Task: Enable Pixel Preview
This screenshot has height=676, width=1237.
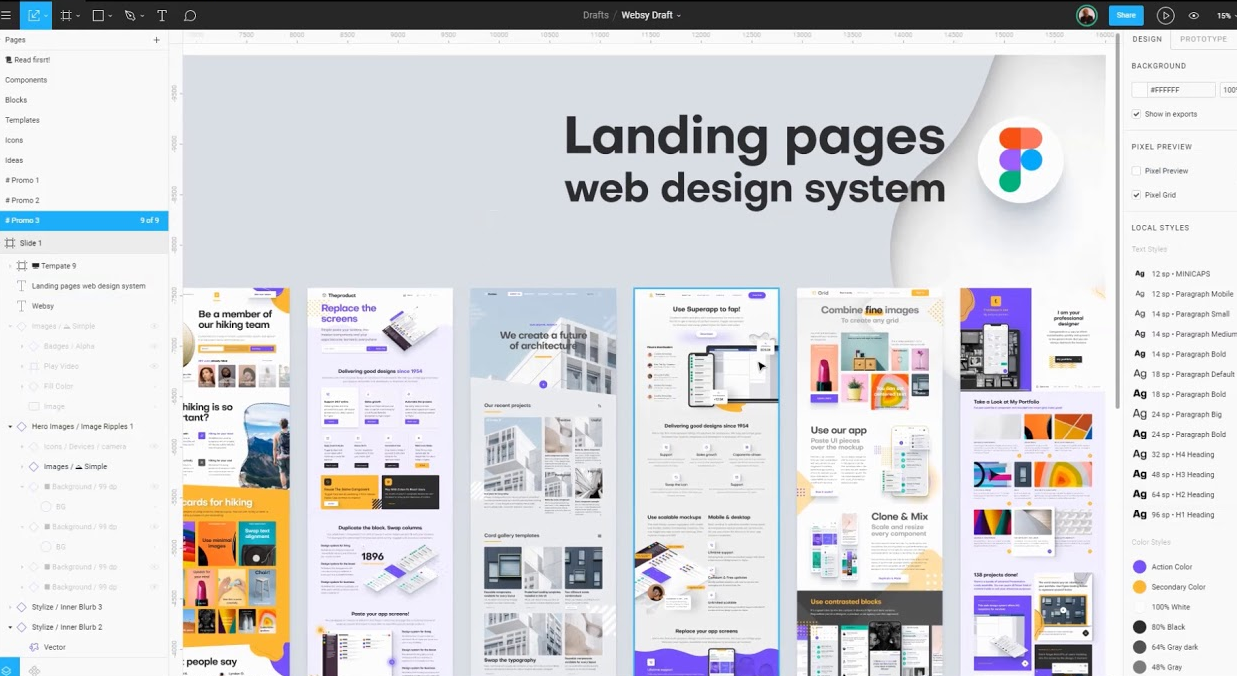Action: point(1136,170)
